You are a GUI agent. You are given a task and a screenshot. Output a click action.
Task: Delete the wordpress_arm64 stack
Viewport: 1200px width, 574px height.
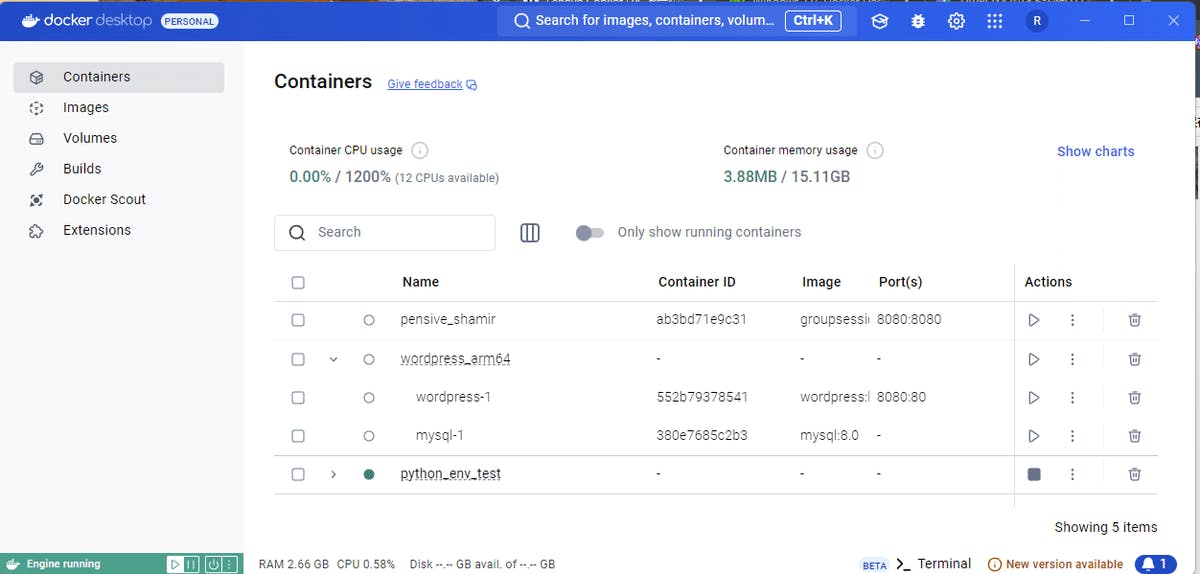point(1135,359)
